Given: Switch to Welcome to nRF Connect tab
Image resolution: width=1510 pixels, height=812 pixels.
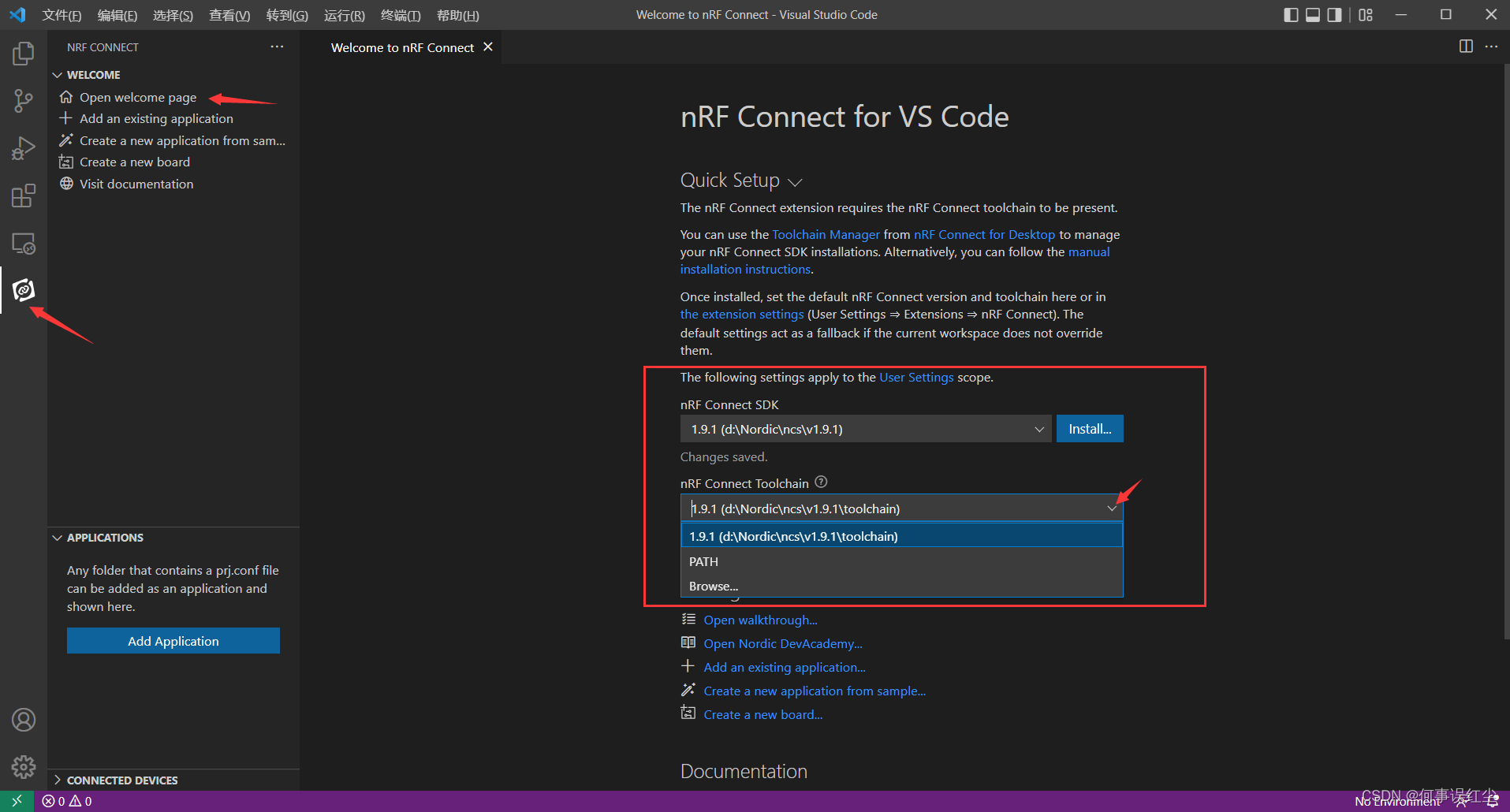Looking at the screenshot, I should click(402, 47).
